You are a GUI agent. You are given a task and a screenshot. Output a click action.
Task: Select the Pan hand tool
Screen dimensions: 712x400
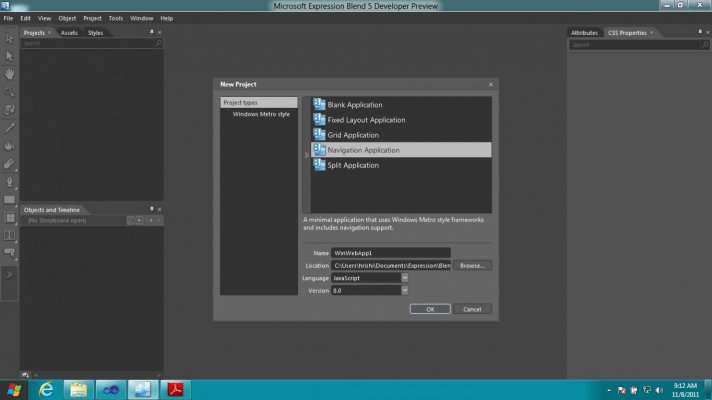[x=9, y=74]
